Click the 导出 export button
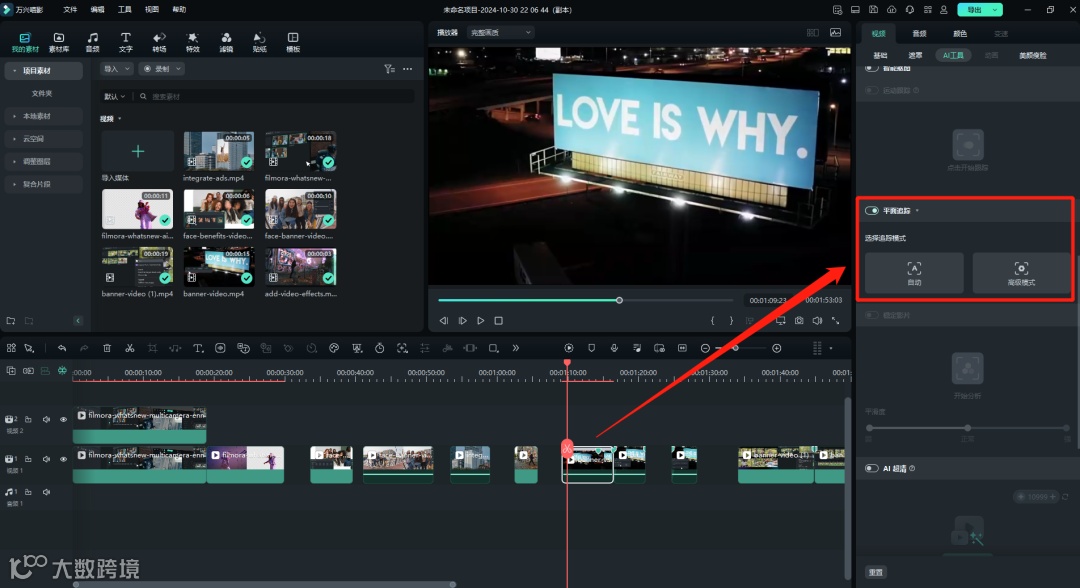Image resolution: width=1080 pixels, height=588 pixels. (972, 9)
